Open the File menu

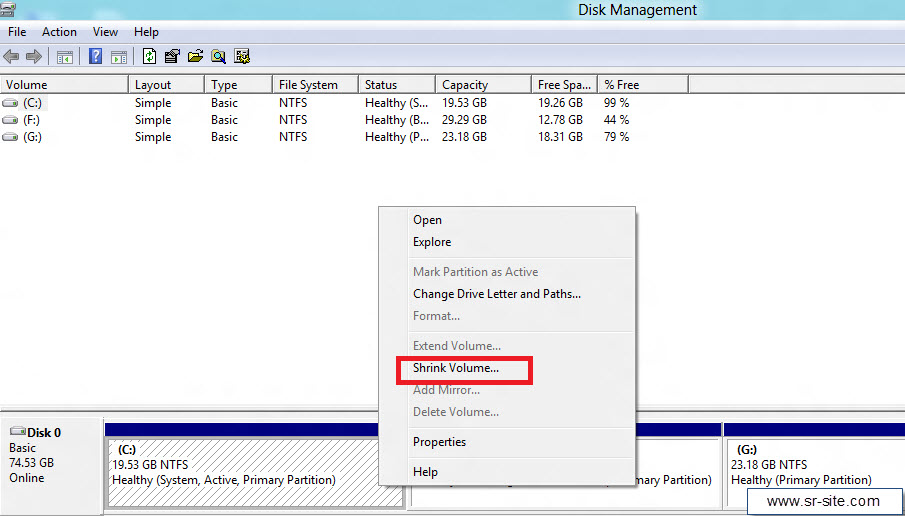[17, 32]
